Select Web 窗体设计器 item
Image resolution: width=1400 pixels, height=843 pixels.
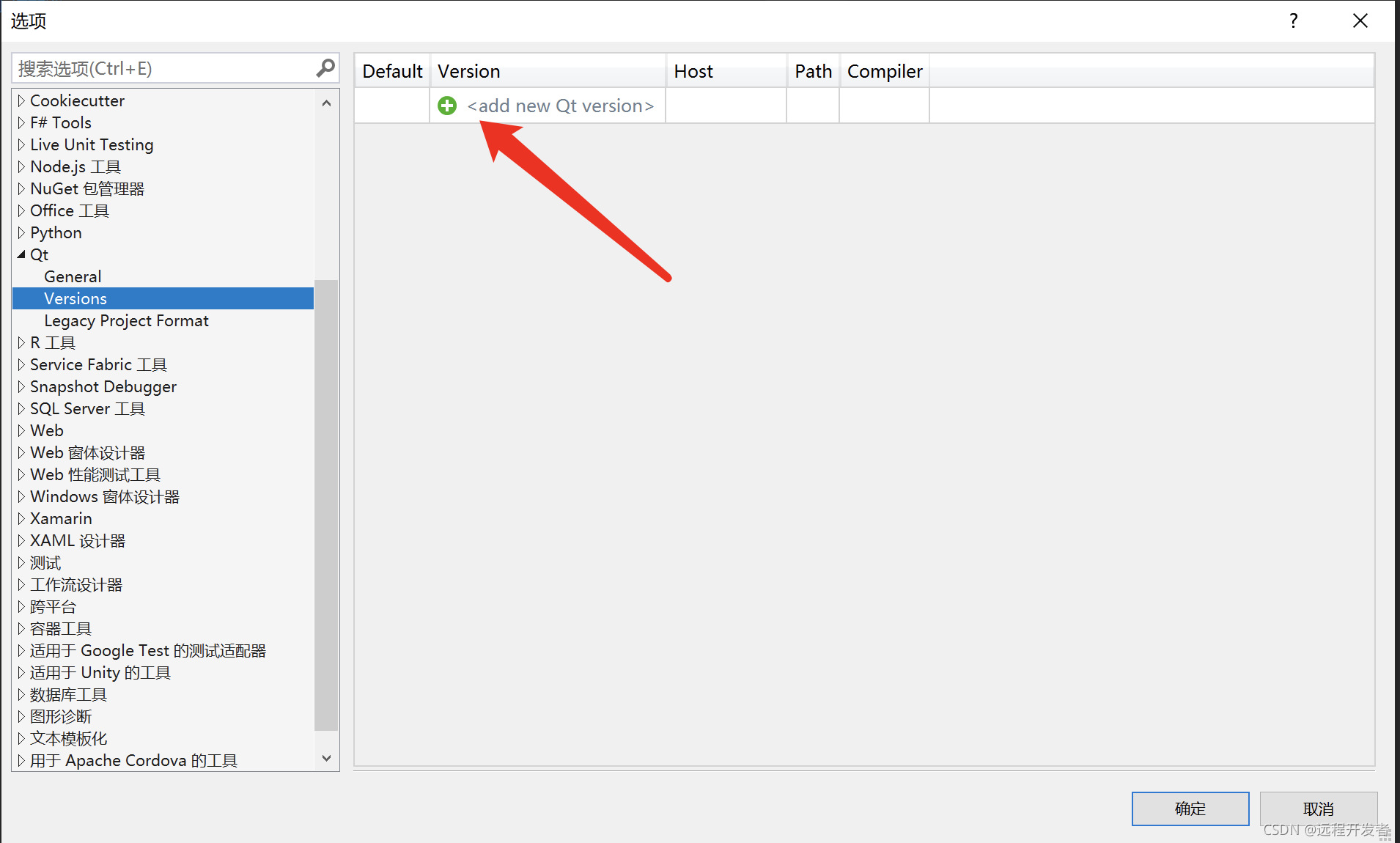(87, 452)
